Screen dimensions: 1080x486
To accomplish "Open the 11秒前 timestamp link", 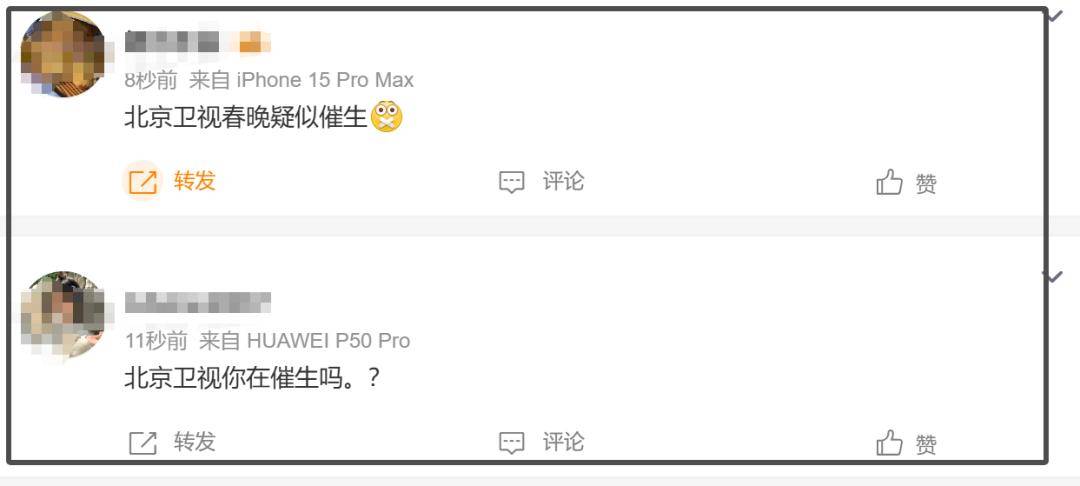I will click(156, 341).
